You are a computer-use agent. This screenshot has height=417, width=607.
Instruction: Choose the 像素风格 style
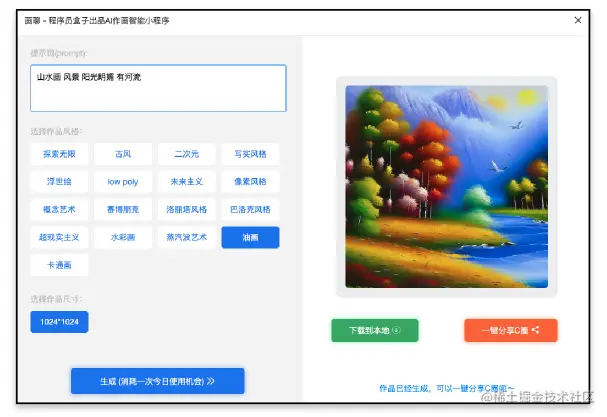[250, 182]
